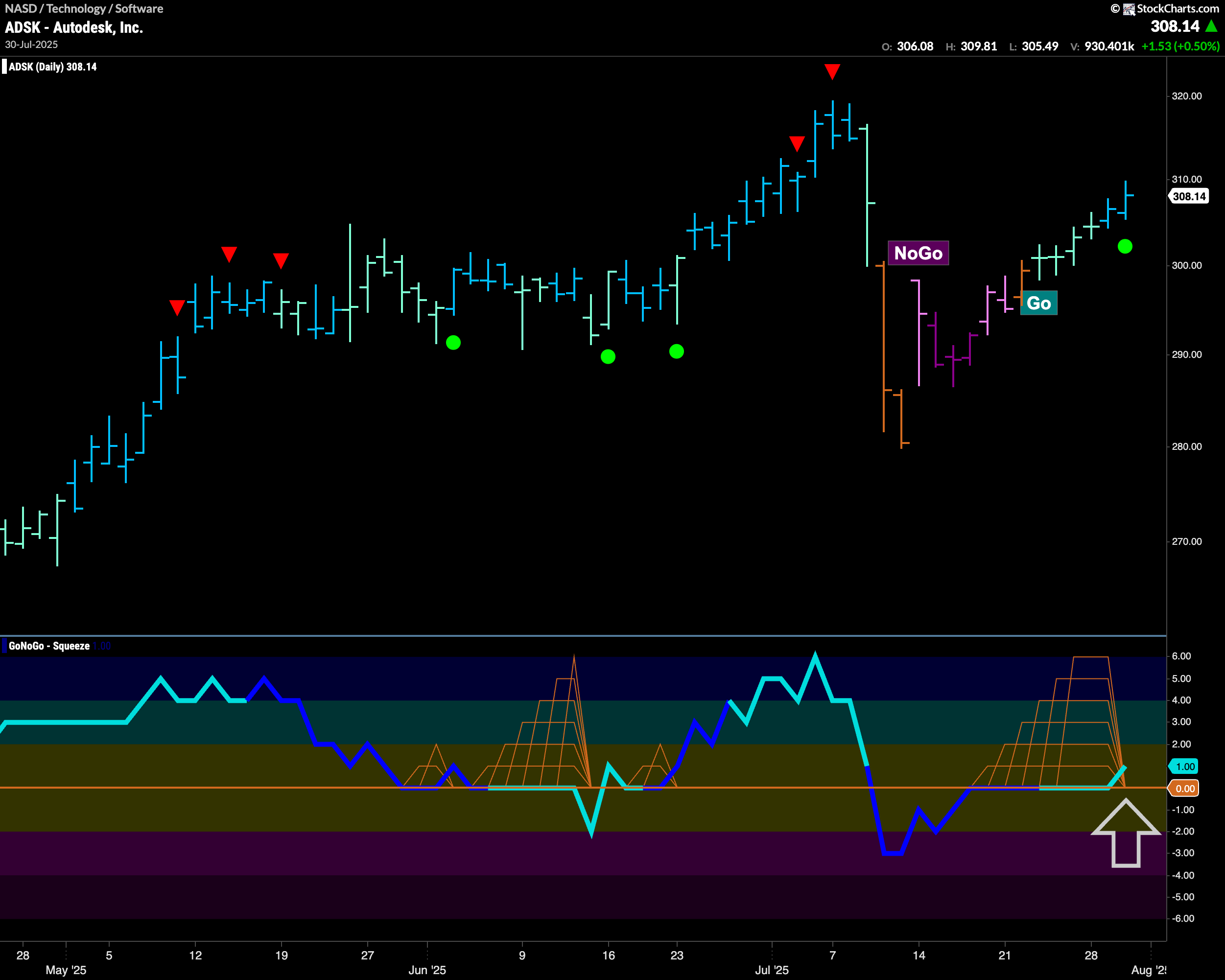Click the low price value 305.49
The image size is (1225, 980).
coord(1040,47)
